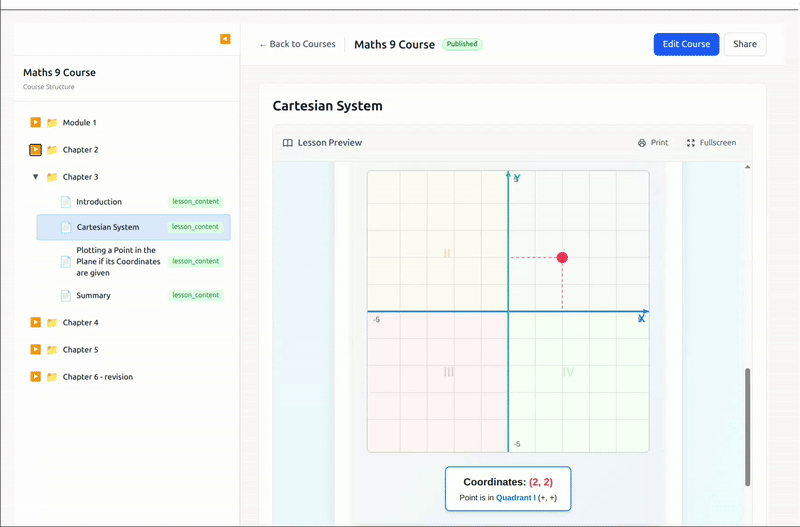Select the Cartesian System lesson
Viewport: 800px width, 527px height.
click(108, 227)
